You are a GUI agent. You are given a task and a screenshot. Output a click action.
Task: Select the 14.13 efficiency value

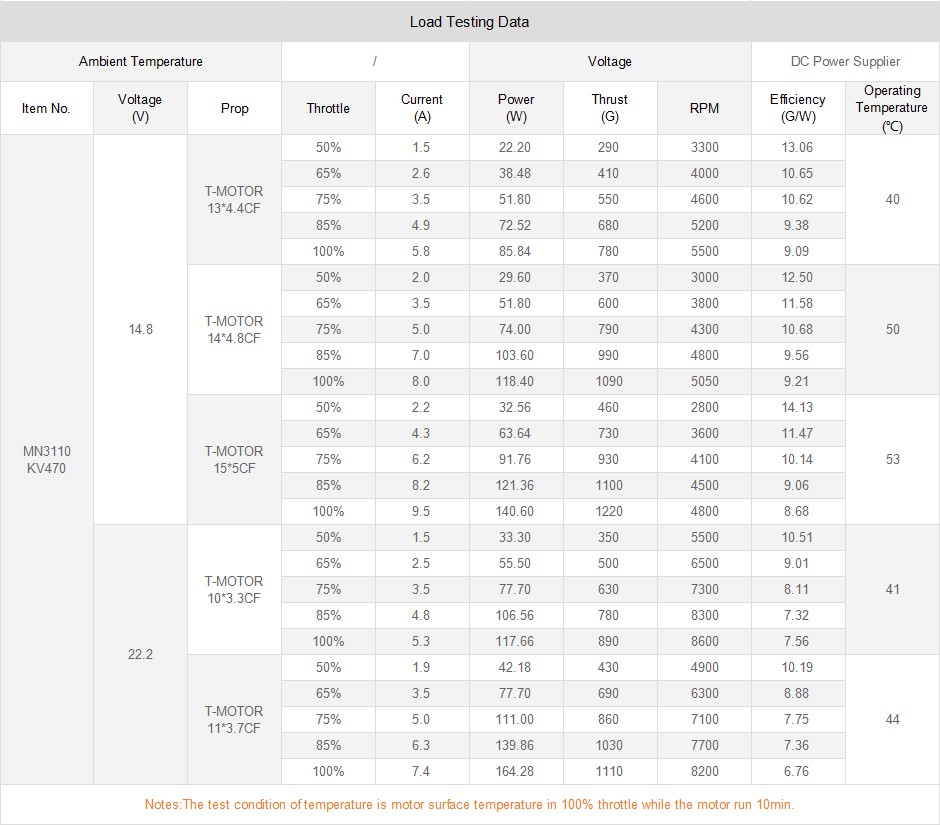point(797,407)
